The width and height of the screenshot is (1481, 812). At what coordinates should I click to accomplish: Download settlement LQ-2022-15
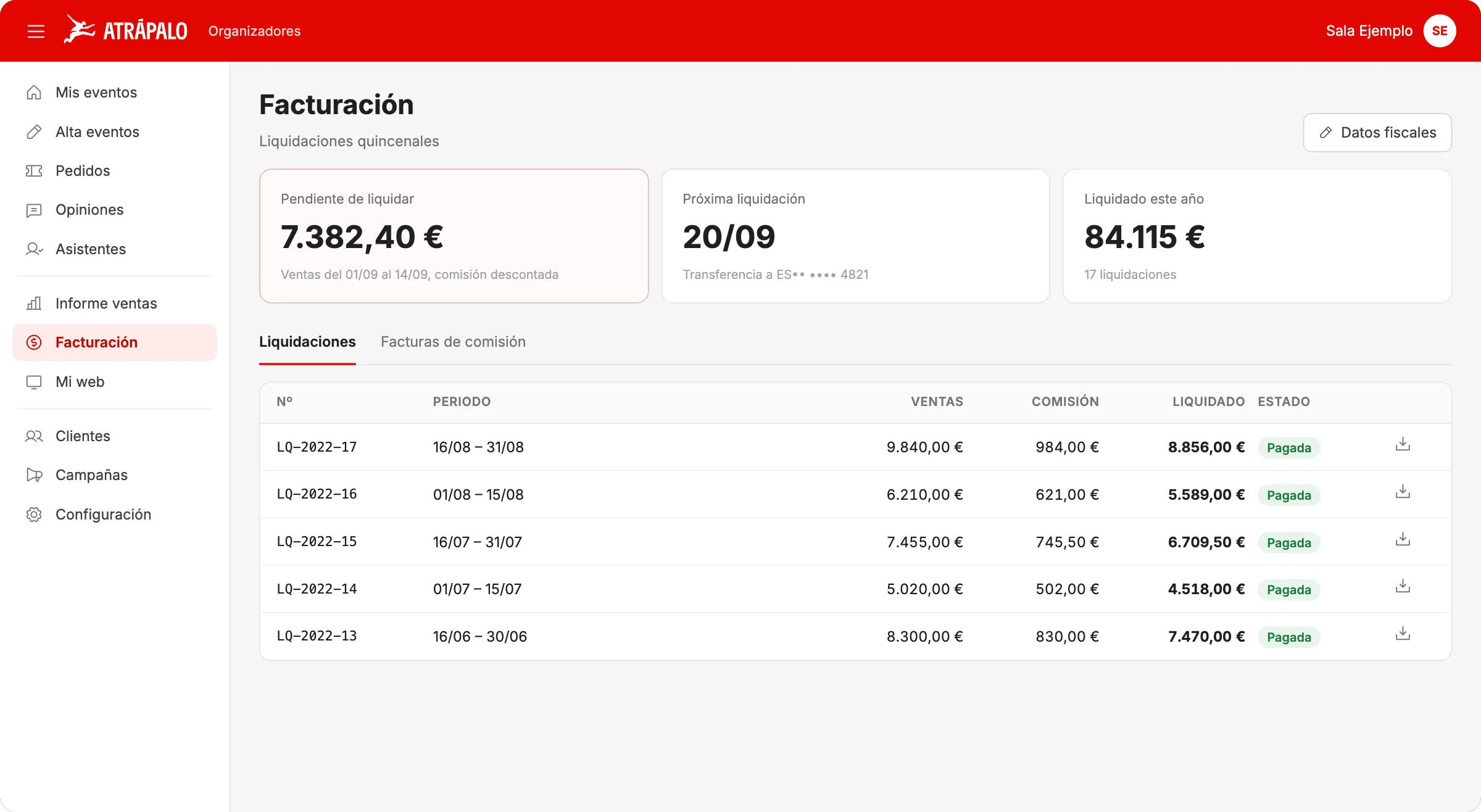[1403, 539]
